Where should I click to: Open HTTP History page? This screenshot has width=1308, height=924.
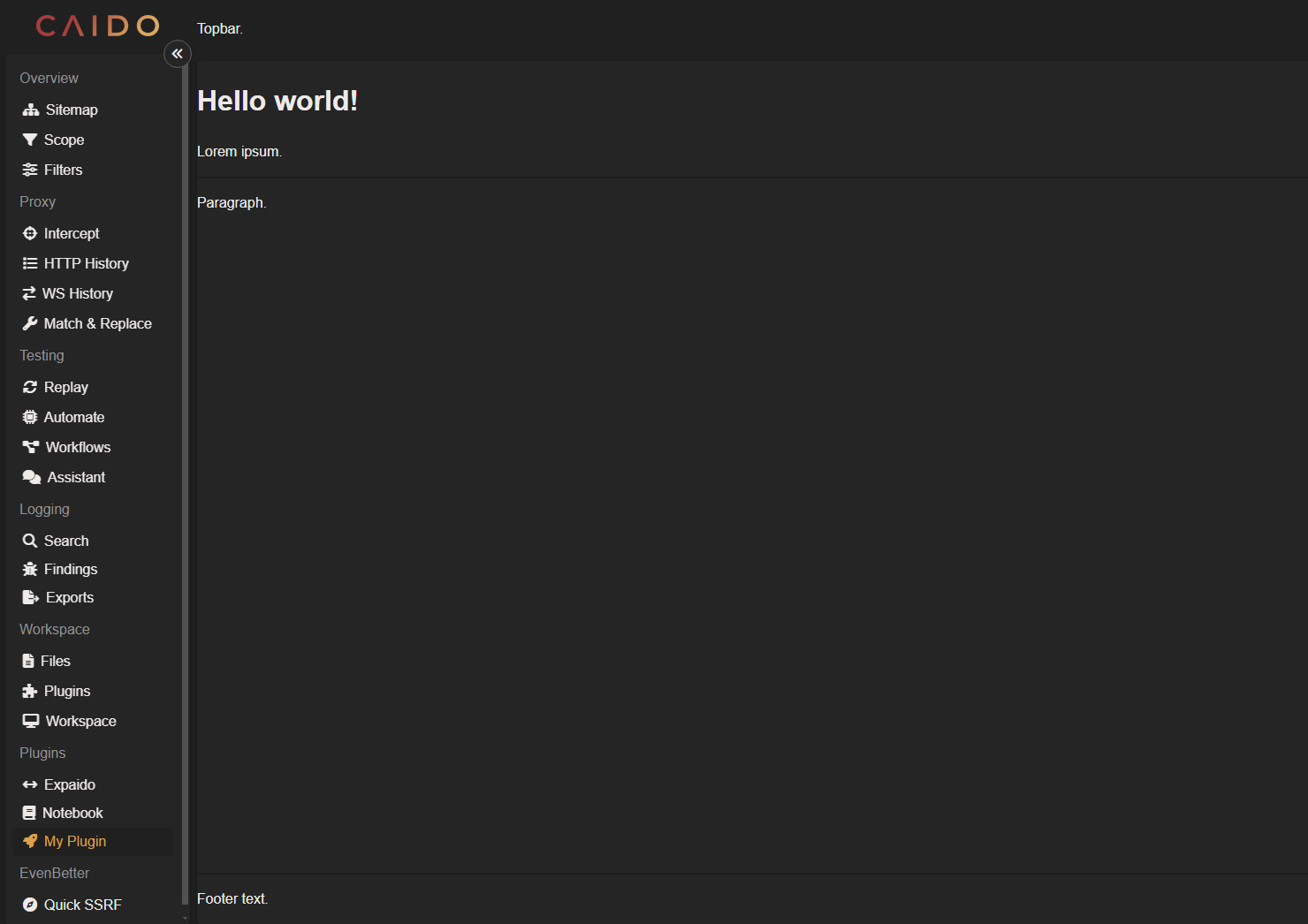click(86, 263)
